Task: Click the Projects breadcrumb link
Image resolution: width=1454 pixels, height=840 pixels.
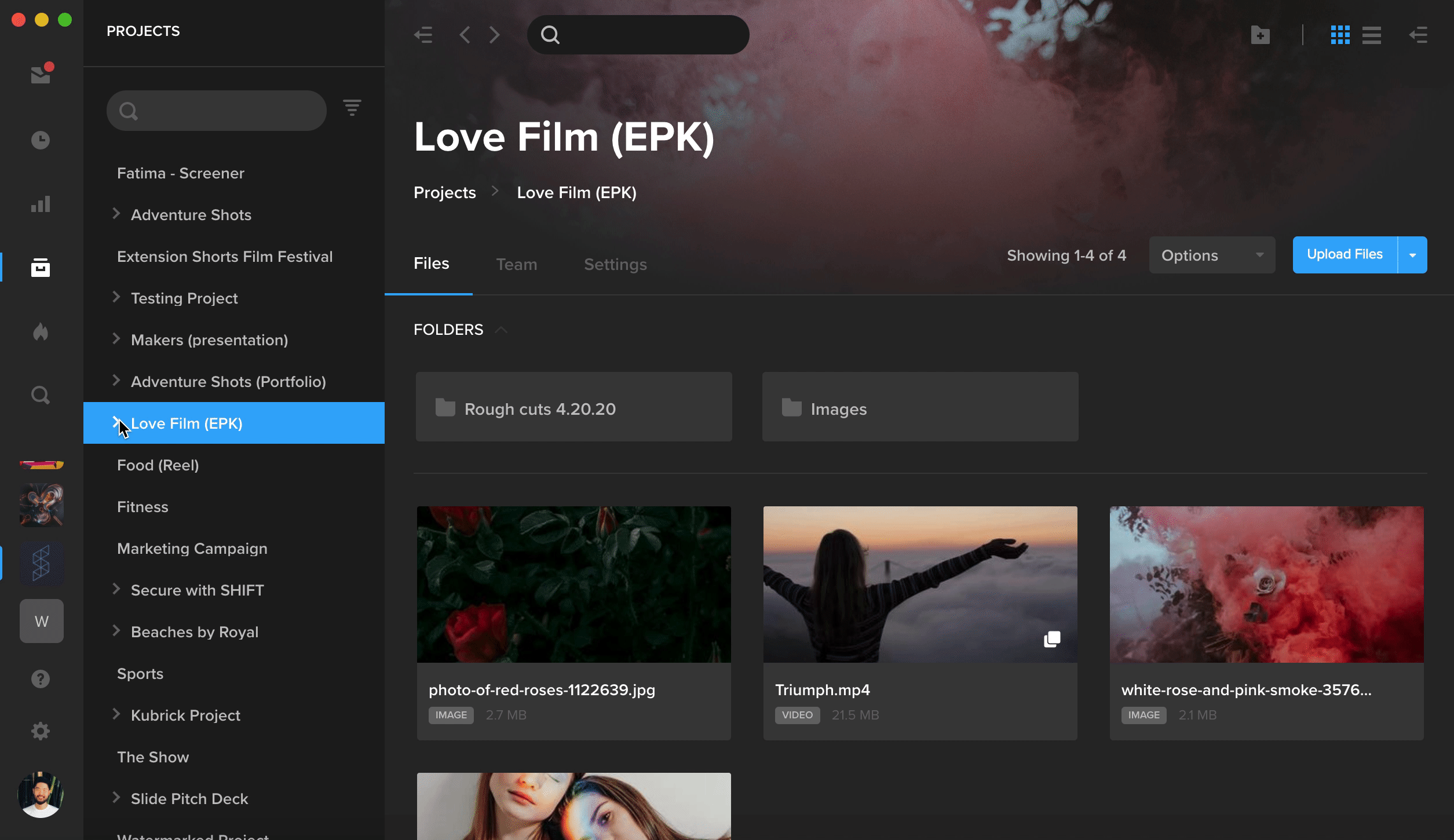Action: 444,192
